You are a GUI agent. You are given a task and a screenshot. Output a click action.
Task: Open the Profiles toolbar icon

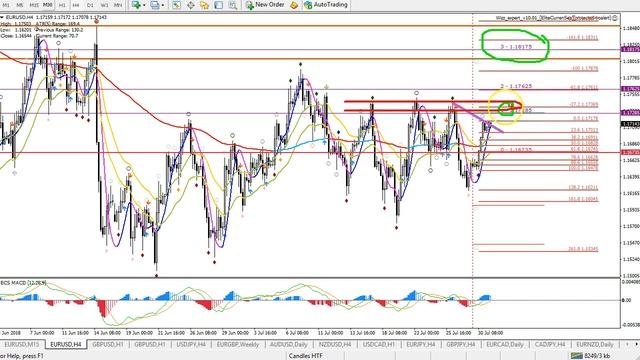pyautogui.click(x=155, y=5)
